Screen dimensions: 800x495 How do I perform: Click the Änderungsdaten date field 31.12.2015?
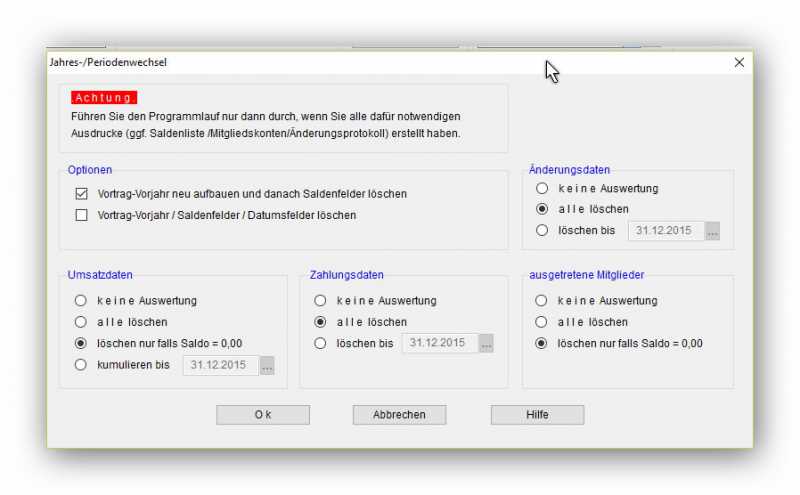(x=665, y=231)
